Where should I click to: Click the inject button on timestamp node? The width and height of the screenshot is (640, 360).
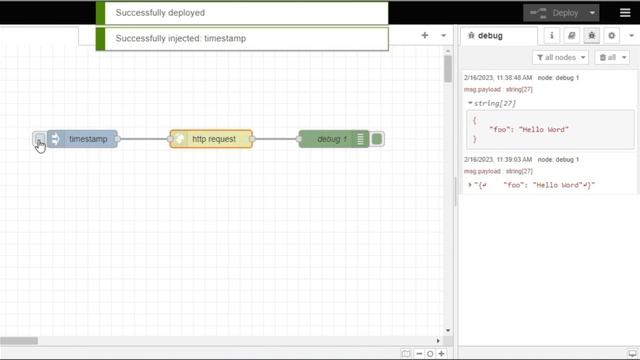(x=40, y=139)
